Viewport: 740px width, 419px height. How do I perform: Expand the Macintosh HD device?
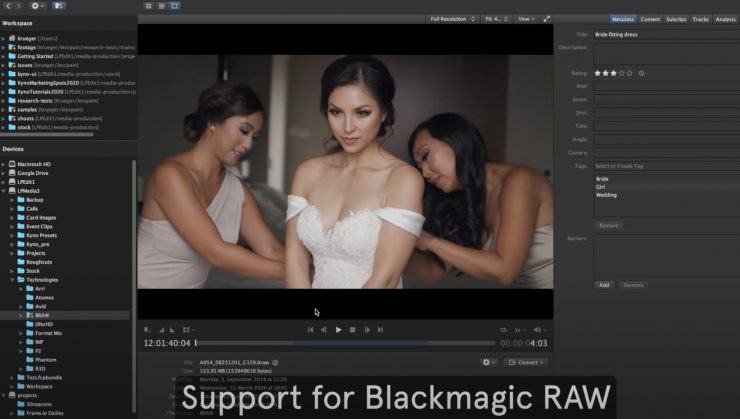pos(5,164)
